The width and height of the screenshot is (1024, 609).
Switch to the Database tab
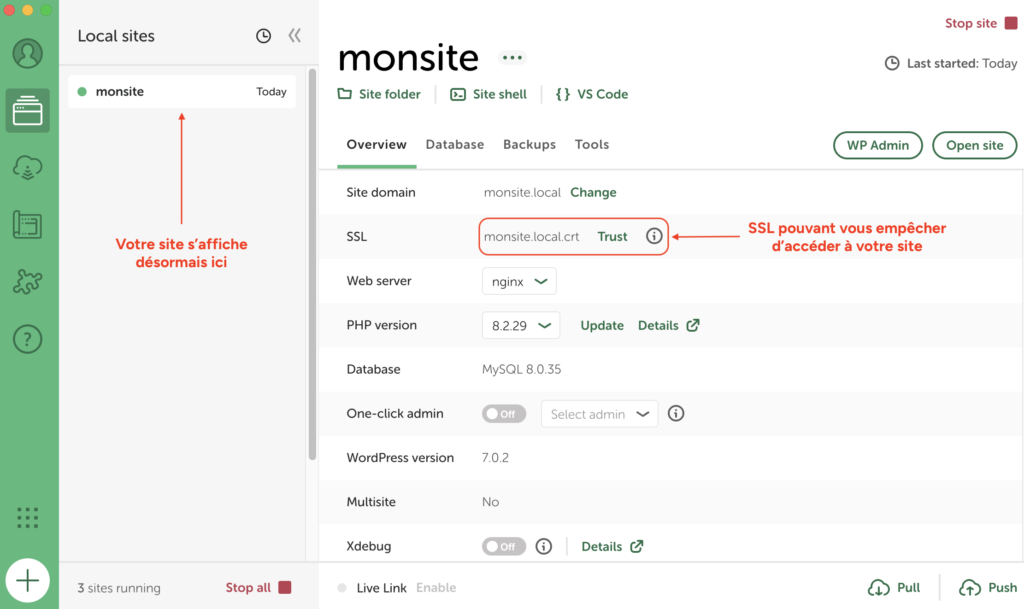(455, 144)
